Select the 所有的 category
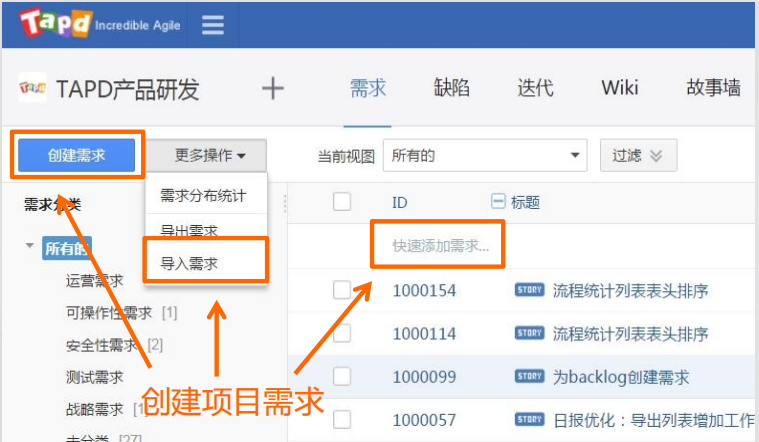Screen dimensions: 759x442 click(x=67, y=248)
